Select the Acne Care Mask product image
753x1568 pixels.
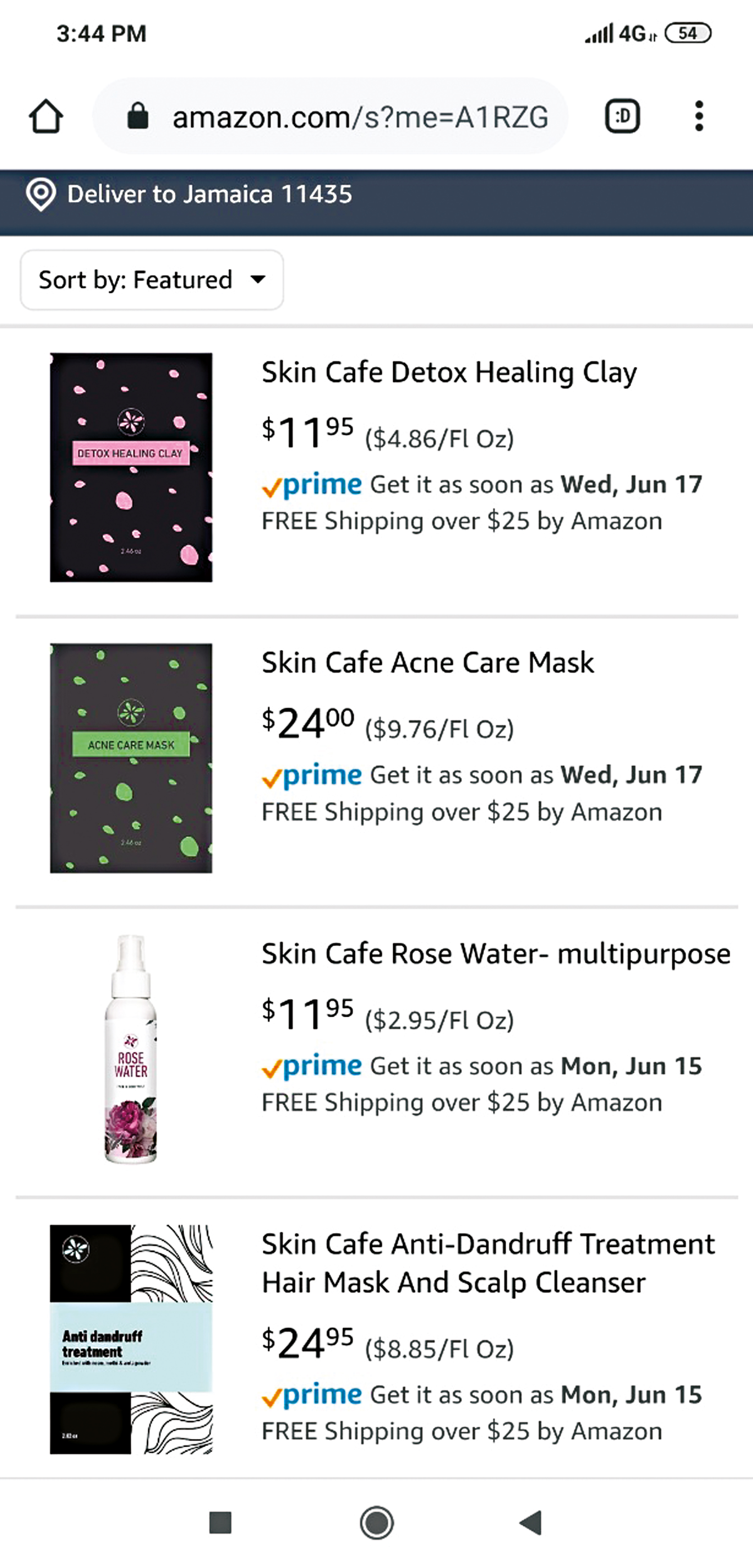click(132, 759)
